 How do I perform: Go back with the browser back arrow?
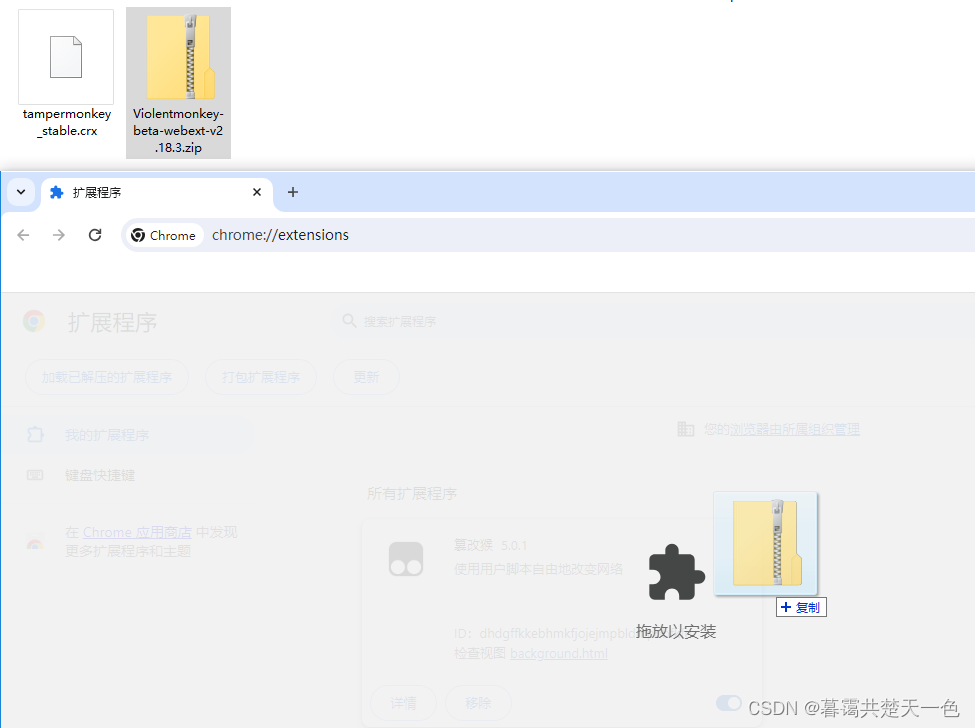tap(24, 235)
